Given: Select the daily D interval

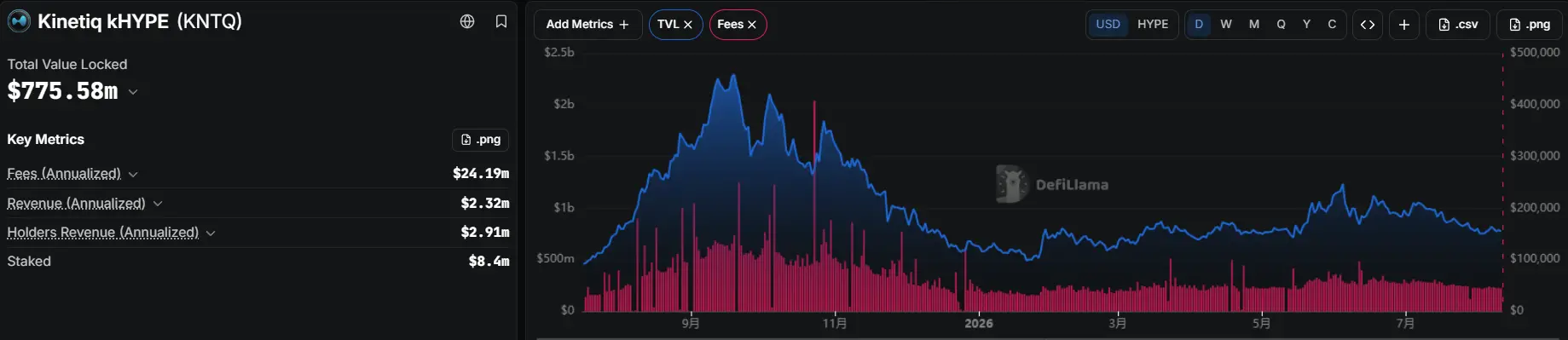Looking at the screenshot, I should [x=1199, y=24].
